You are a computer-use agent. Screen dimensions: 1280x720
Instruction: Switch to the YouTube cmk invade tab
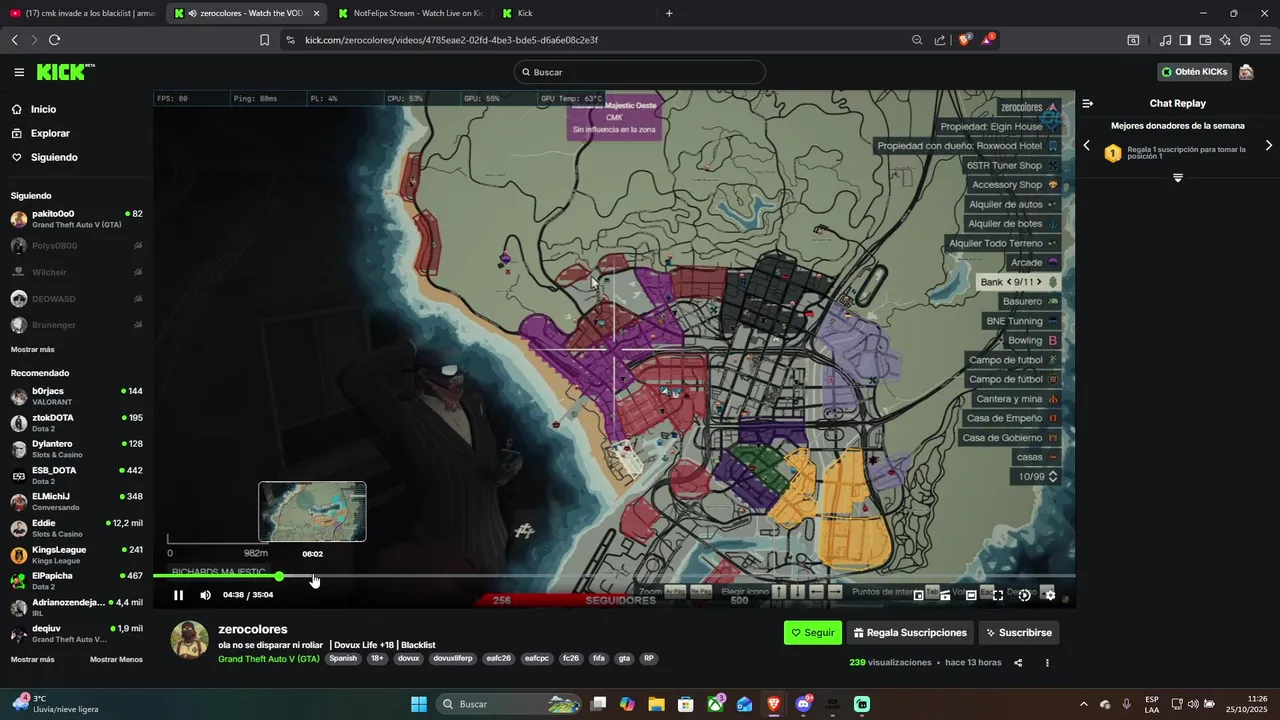coord(82,13)
